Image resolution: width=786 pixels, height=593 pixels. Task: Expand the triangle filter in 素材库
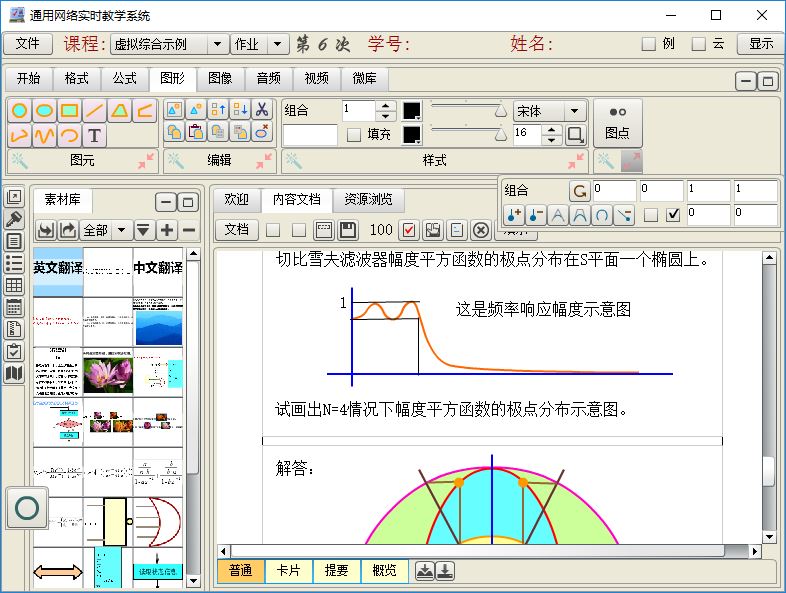click(x=143, y=230)
